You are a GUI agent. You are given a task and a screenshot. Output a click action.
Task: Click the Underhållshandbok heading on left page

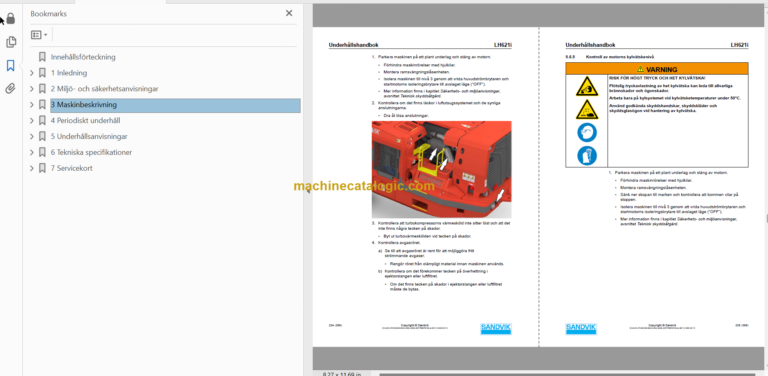pos(354,45)
